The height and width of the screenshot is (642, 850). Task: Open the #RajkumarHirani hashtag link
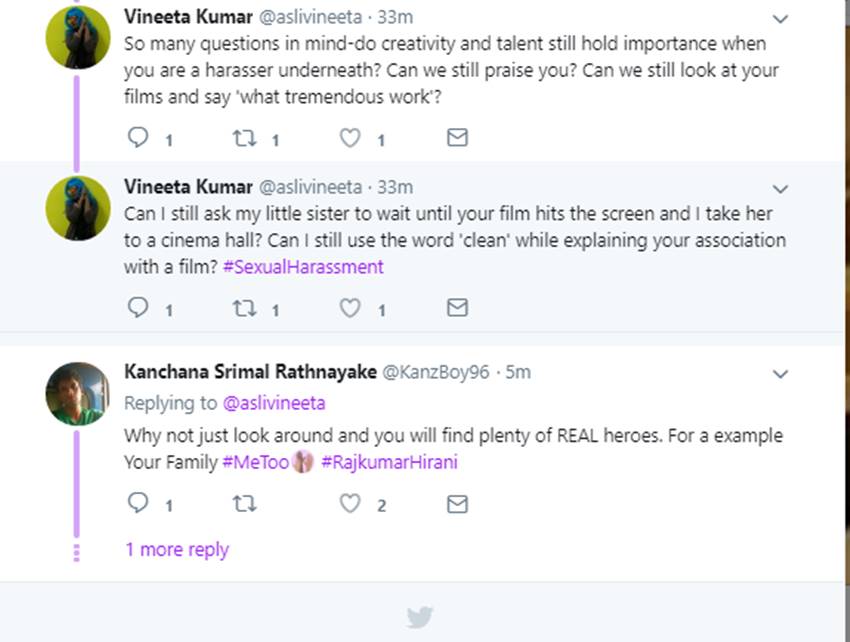[x=389, y=462]
